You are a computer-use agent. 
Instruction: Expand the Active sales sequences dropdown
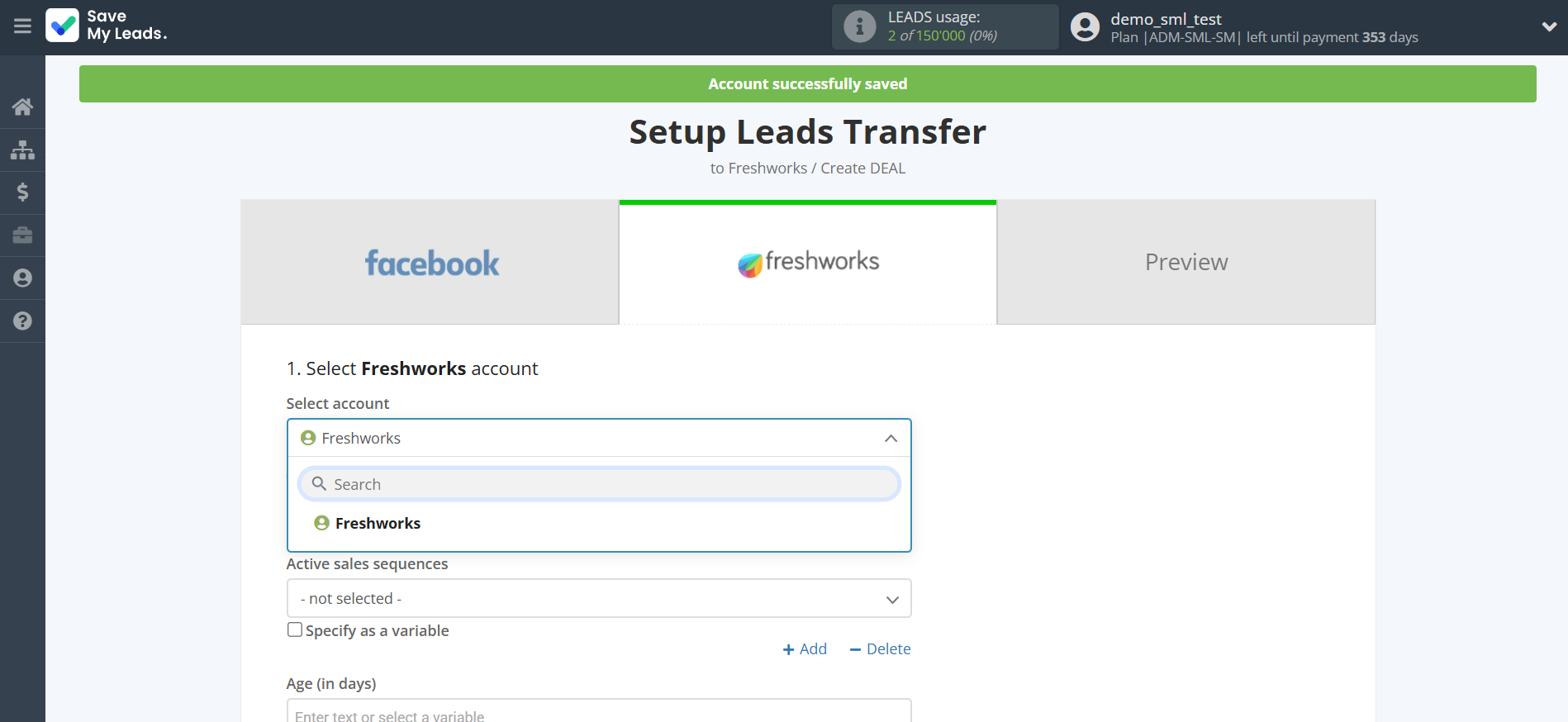pos(599,599)
